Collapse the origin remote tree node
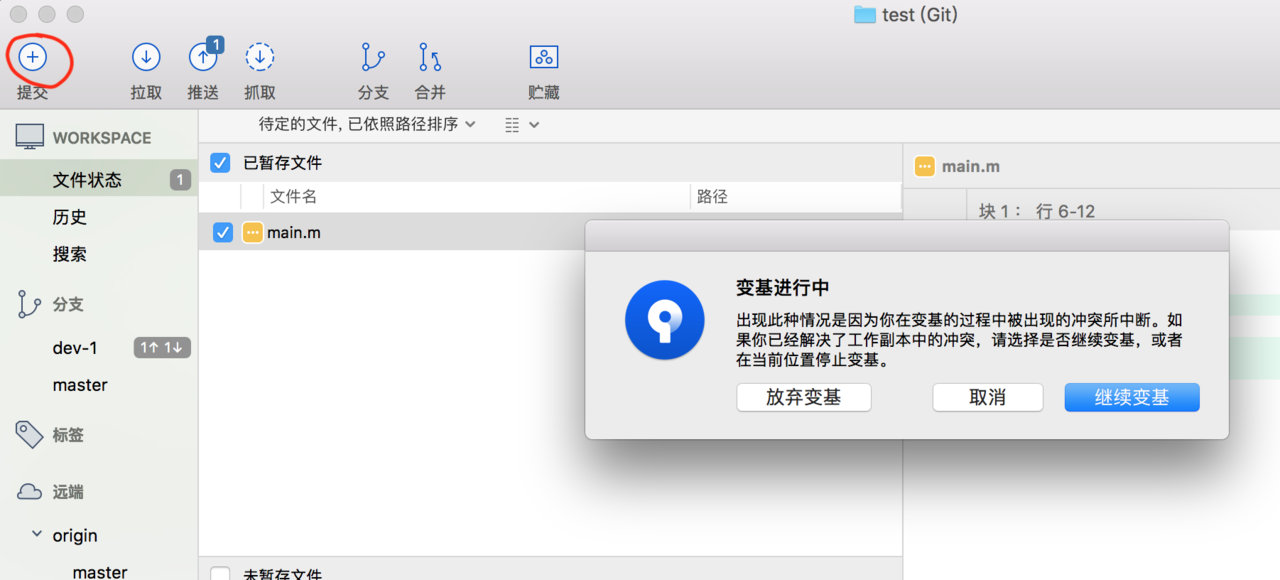 click(x=37, y=535)
